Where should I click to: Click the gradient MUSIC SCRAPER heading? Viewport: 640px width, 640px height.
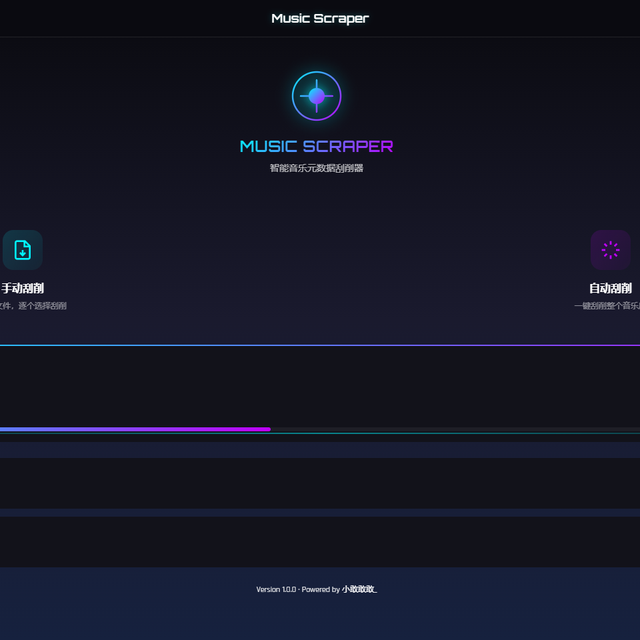pyautogui.click(x=317, y=146)
